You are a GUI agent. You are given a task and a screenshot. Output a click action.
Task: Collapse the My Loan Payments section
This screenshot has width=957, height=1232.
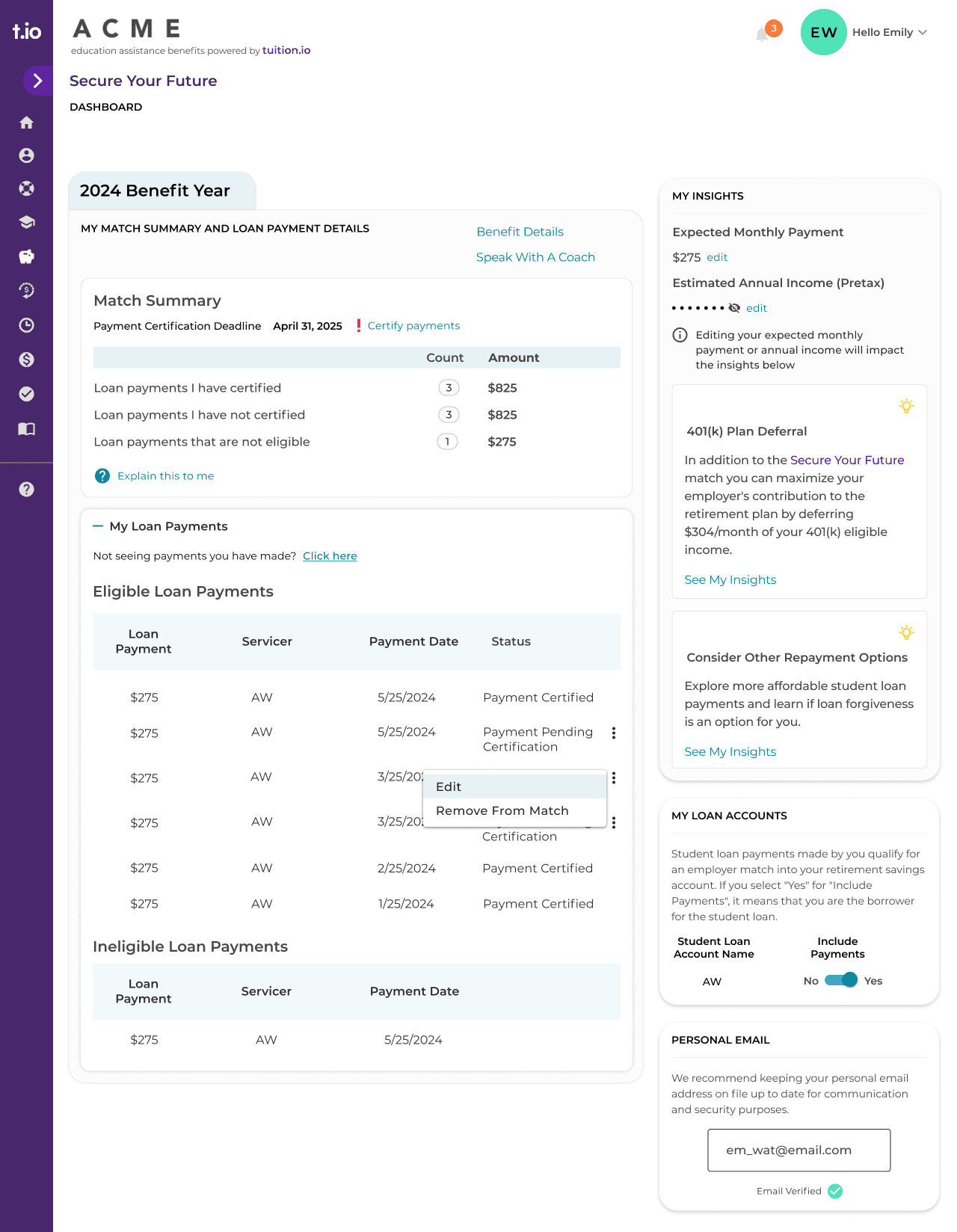click(97, 526)
